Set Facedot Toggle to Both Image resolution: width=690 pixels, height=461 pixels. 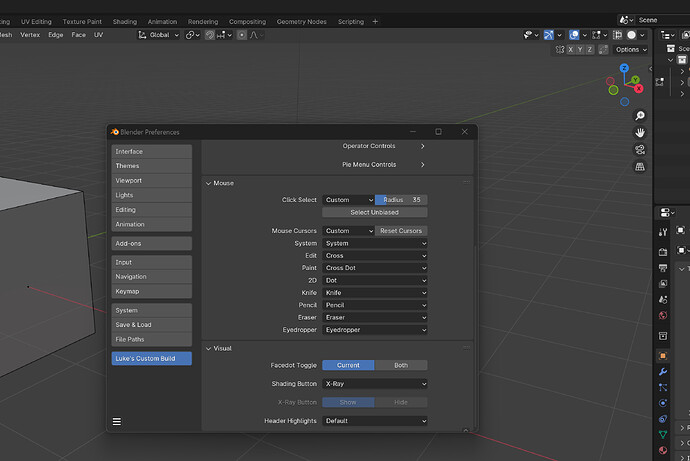click(x=401, y=365)
